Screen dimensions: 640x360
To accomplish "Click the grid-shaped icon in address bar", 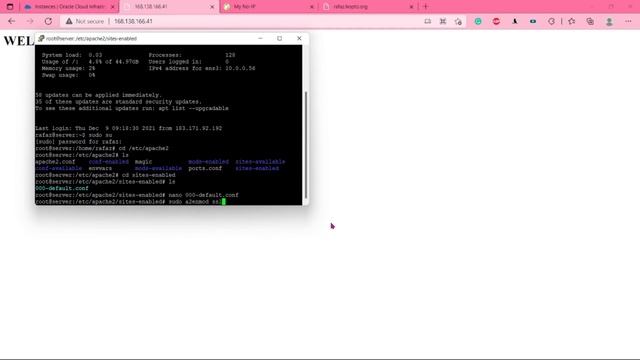I will tap(443, 21).
